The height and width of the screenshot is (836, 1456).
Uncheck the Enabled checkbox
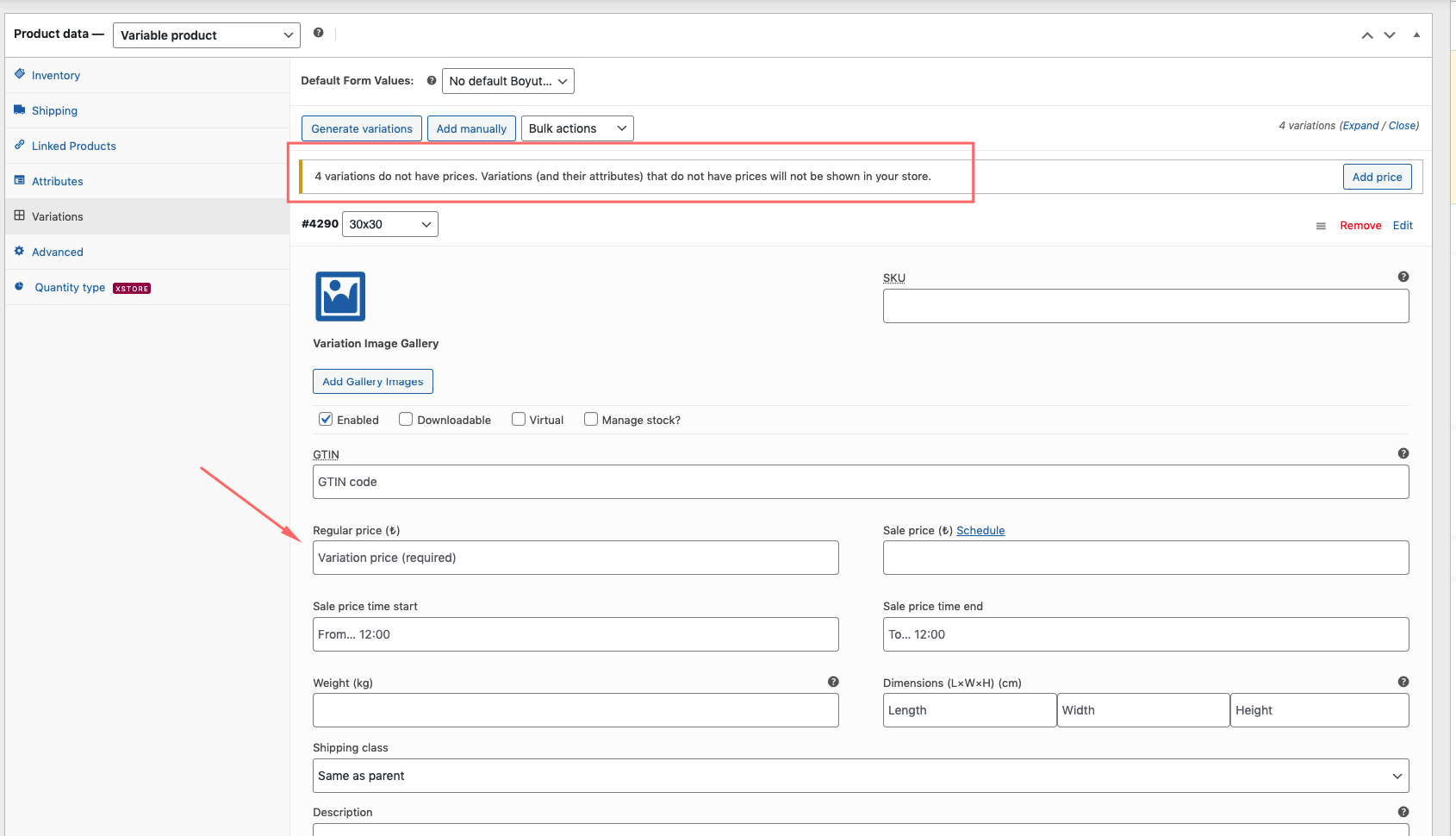point(326,419)
